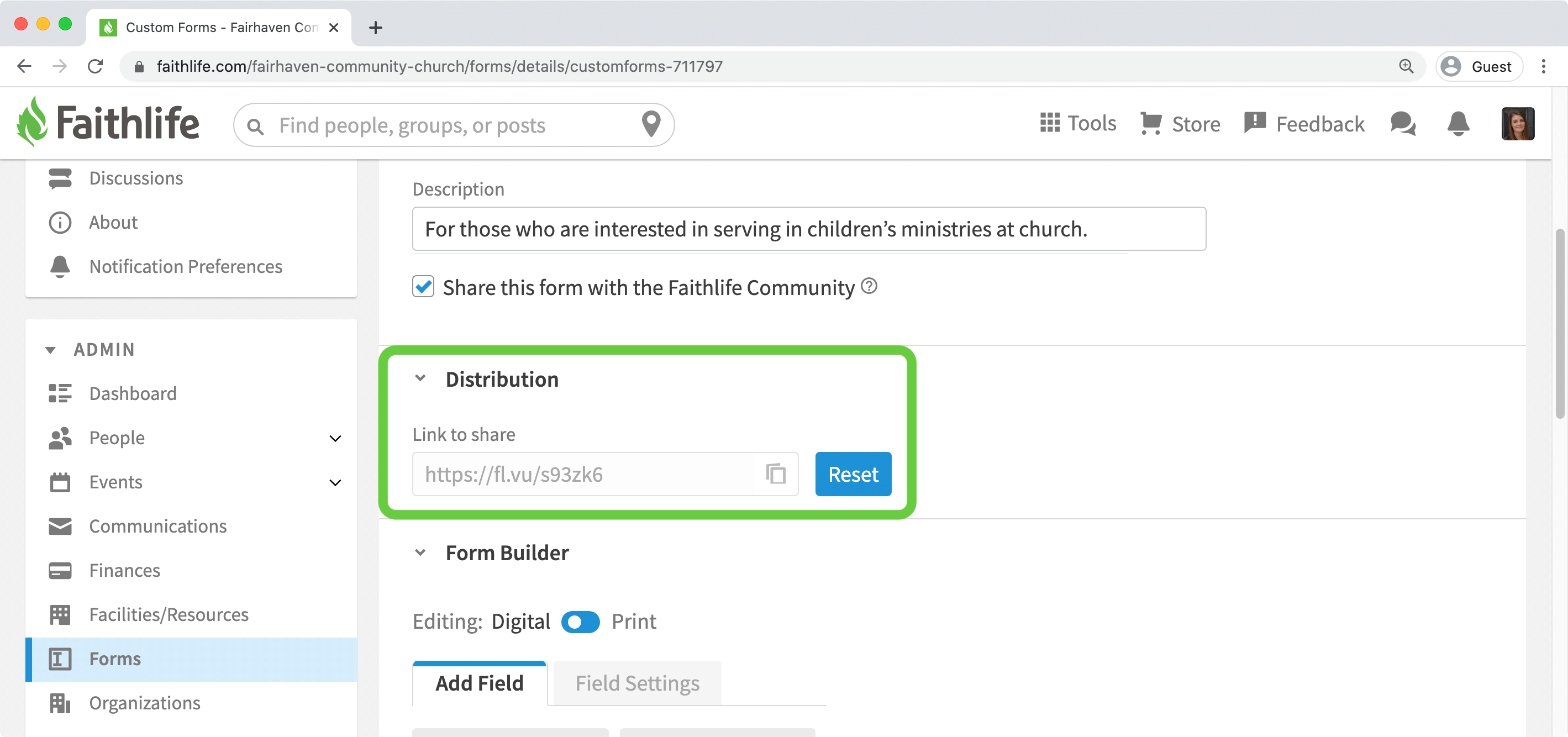Click the Faithlife logo
Viewport: 1568px width, 737px height.
coord(108,122)
